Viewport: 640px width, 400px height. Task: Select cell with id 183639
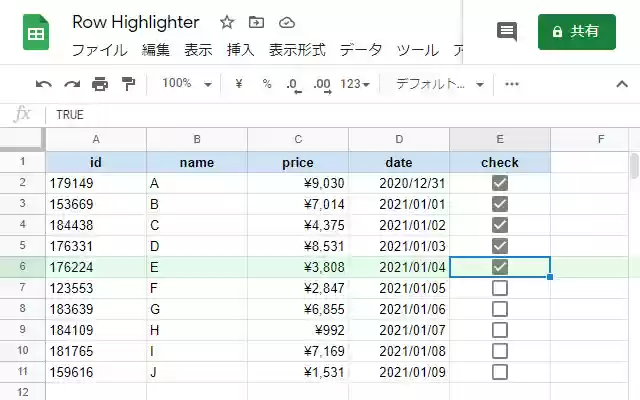[x=96, y=309]
